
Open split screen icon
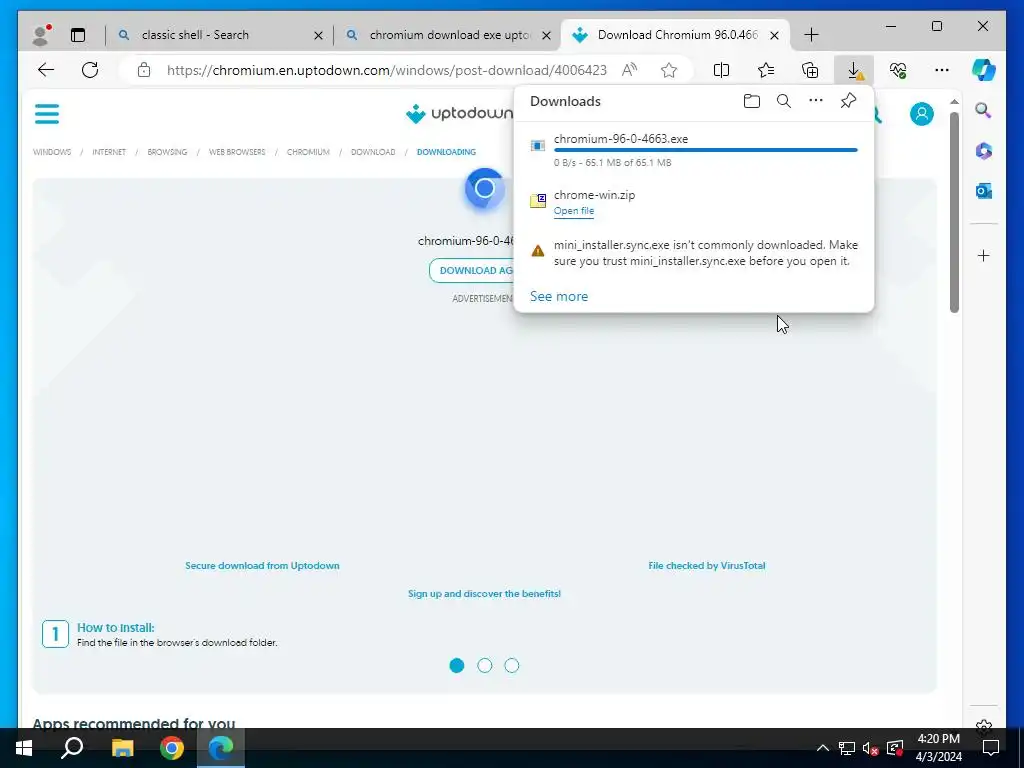click(x=722, y=70)
